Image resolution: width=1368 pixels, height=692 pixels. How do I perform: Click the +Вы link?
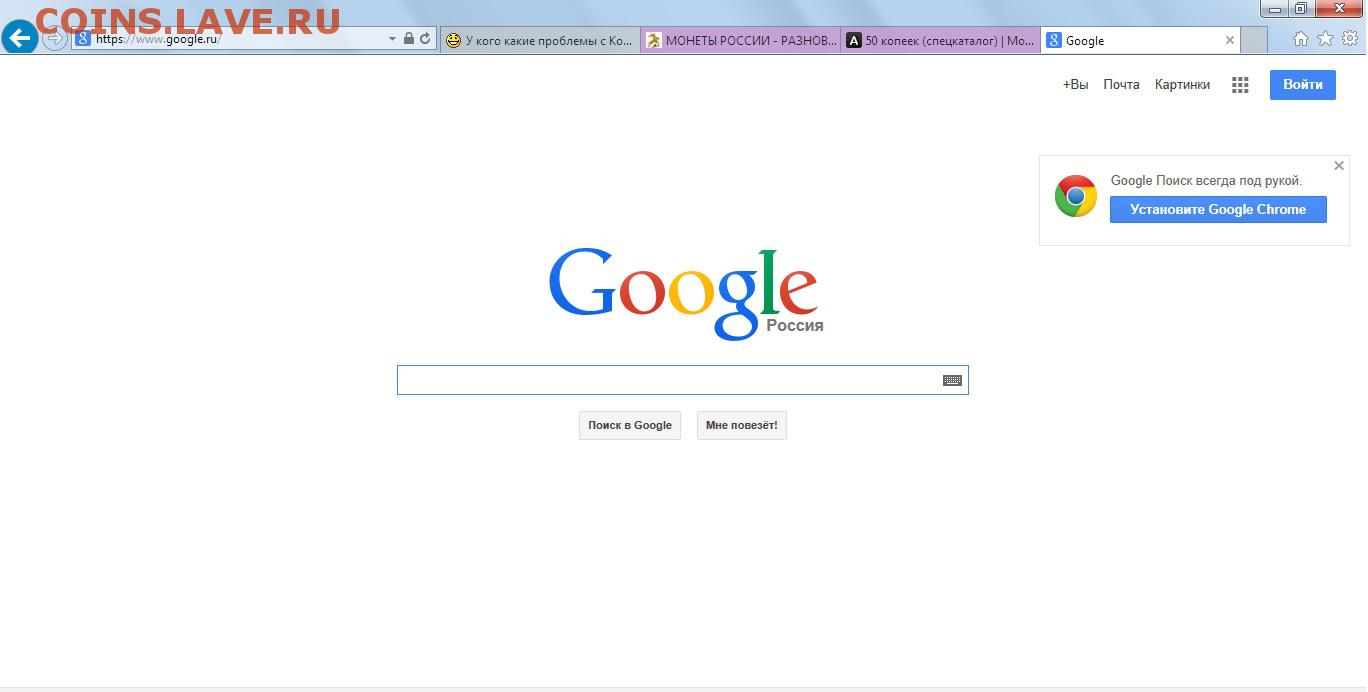(x=1075, y=85)
